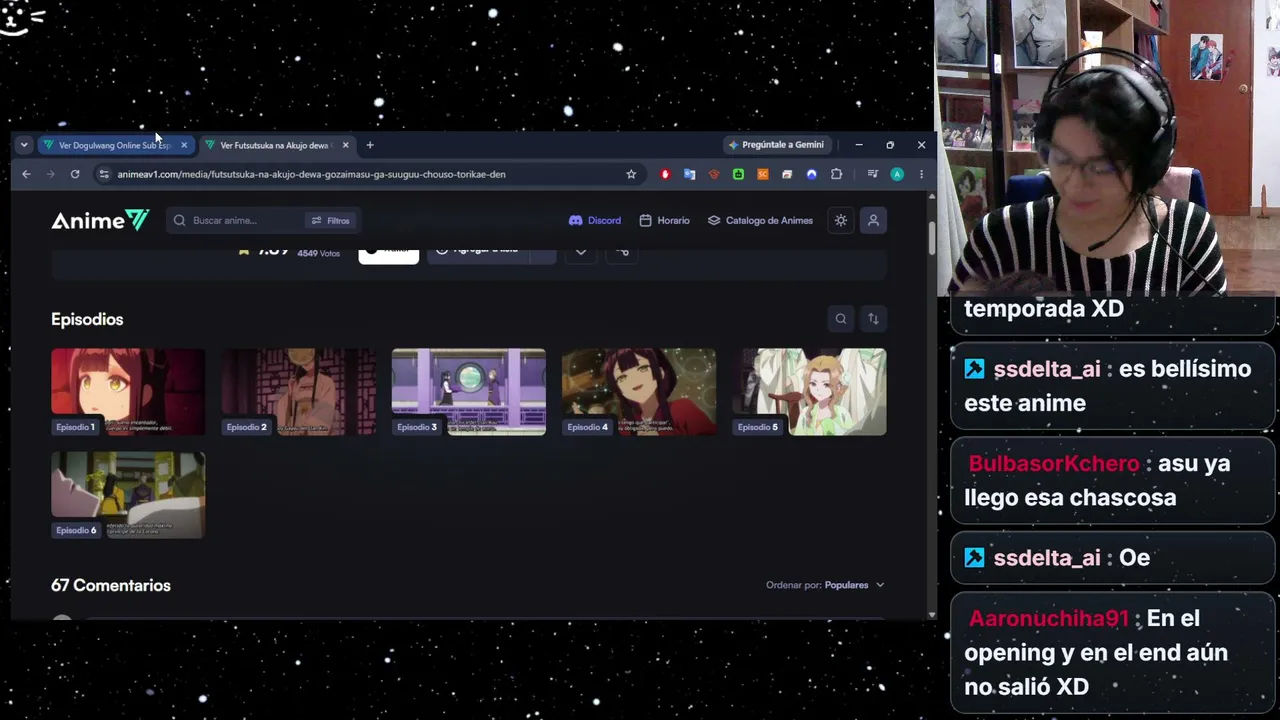Open the Extensions puzzle piece menu
Viewport: 1280px width, 720px height.
(x=836, y=174)
